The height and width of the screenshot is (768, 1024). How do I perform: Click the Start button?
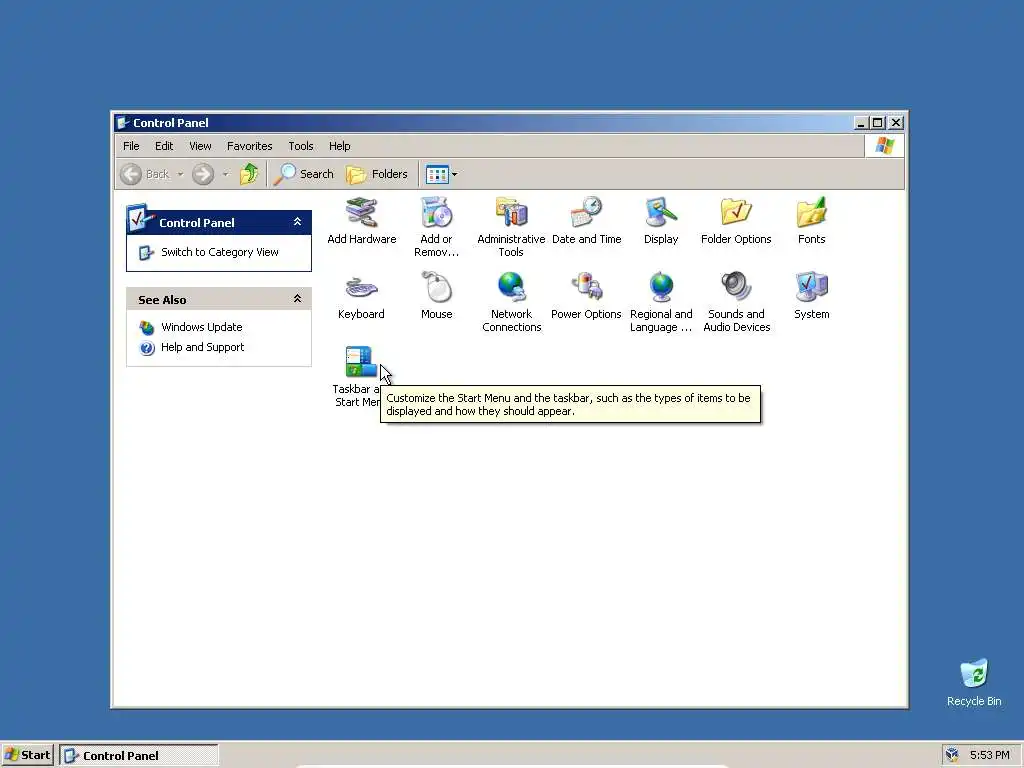[27, 755]
